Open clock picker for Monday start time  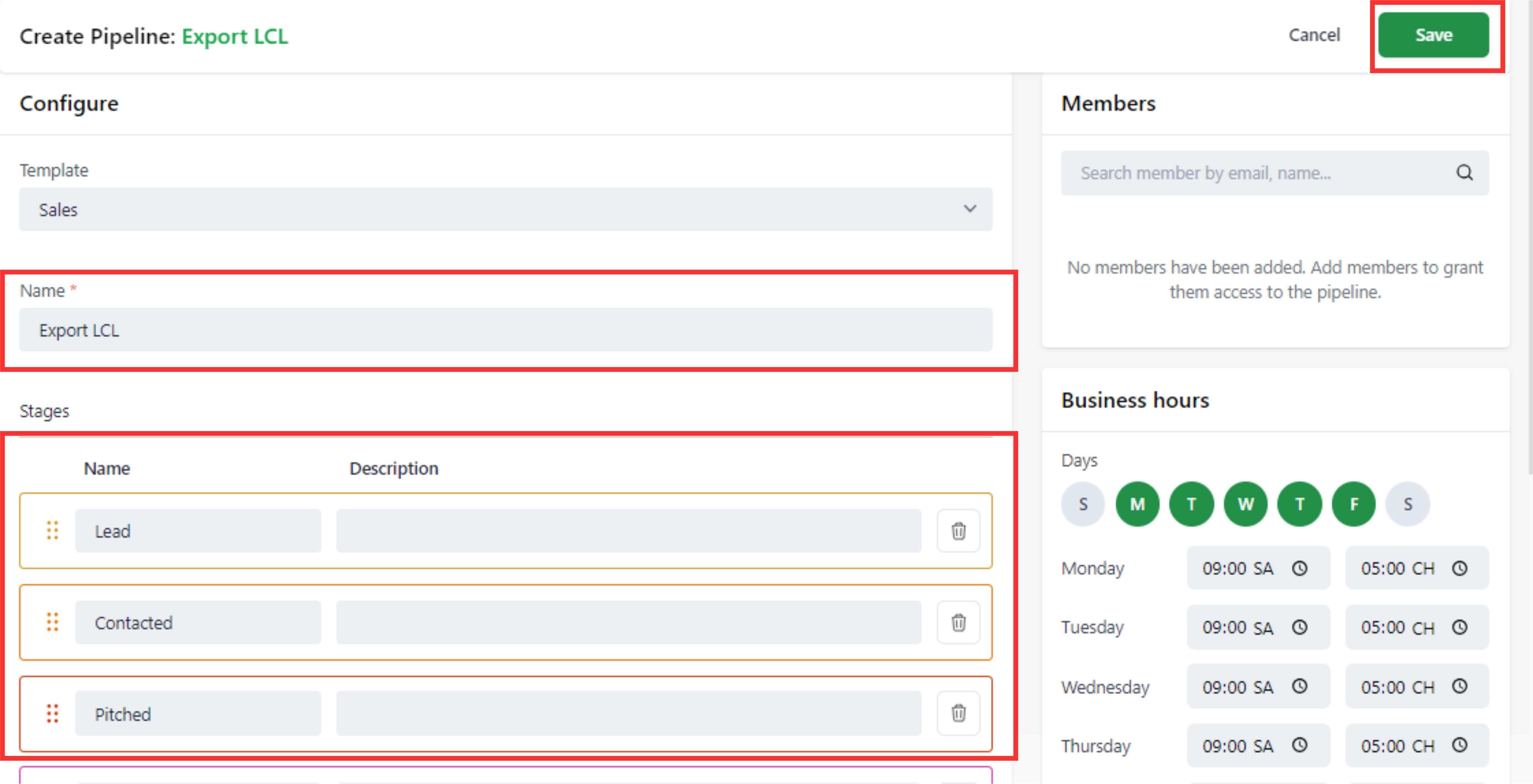(1300, 568)
